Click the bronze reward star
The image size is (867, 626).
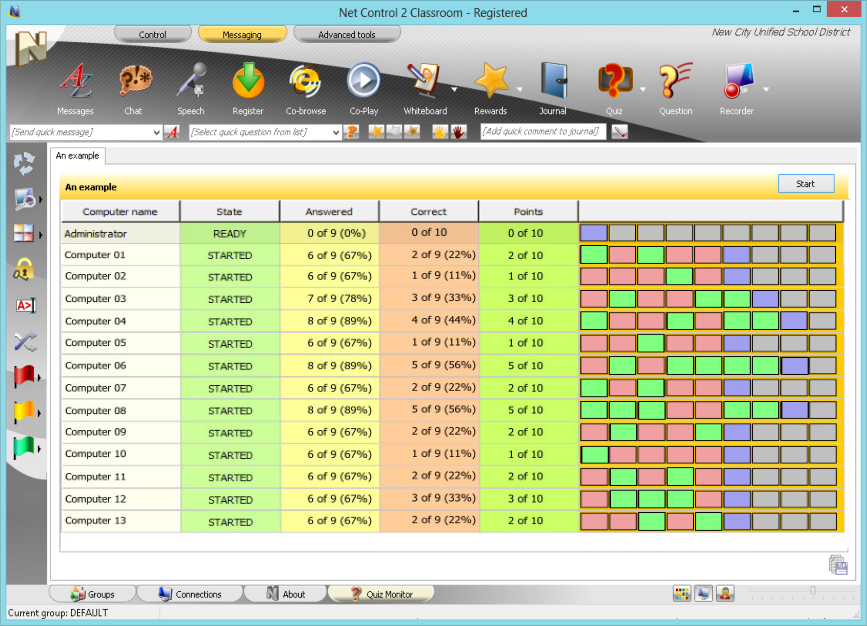(412, 132)
